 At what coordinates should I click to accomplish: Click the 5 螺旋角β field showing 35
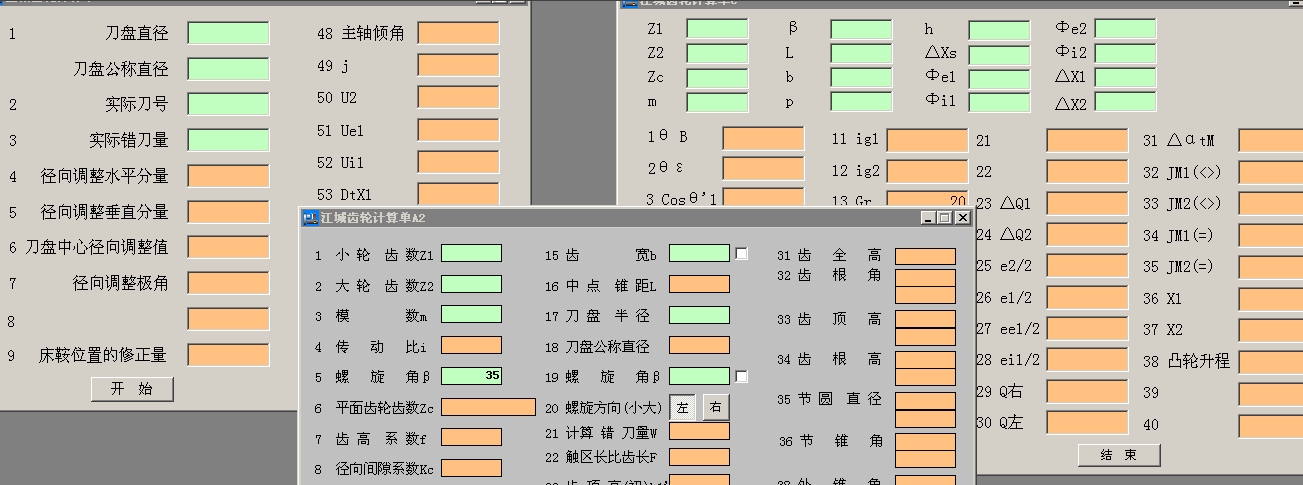tap(471, 376)
